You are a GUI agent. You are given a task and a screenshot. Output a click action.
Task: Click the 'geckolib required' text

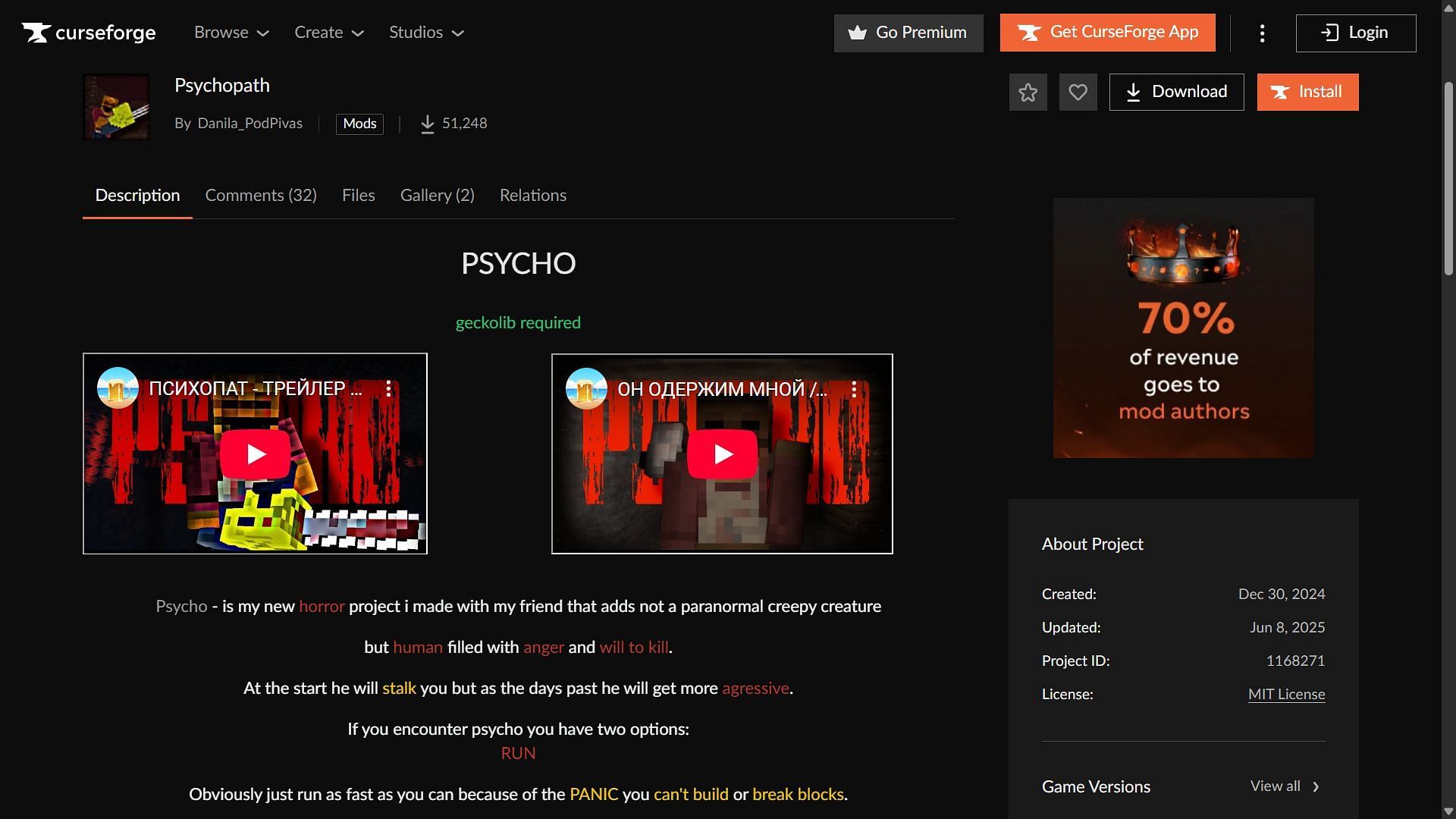[518, 323]
